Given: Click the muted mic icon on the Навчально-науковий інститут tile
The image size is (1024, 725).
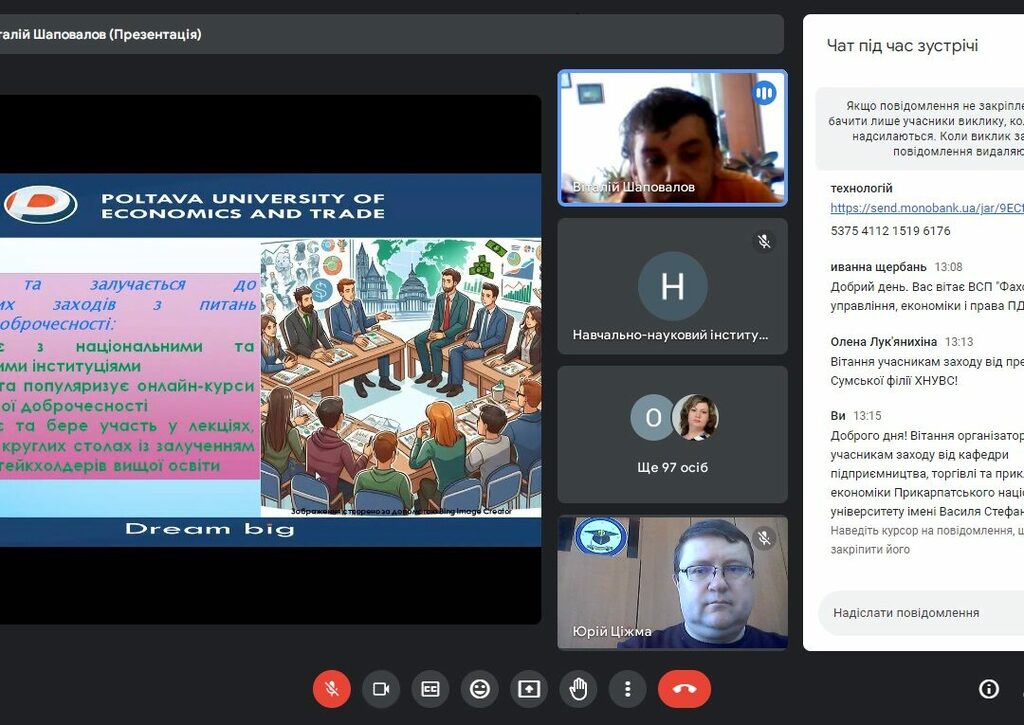Looking at the screenshot, I should click(764, 242).
